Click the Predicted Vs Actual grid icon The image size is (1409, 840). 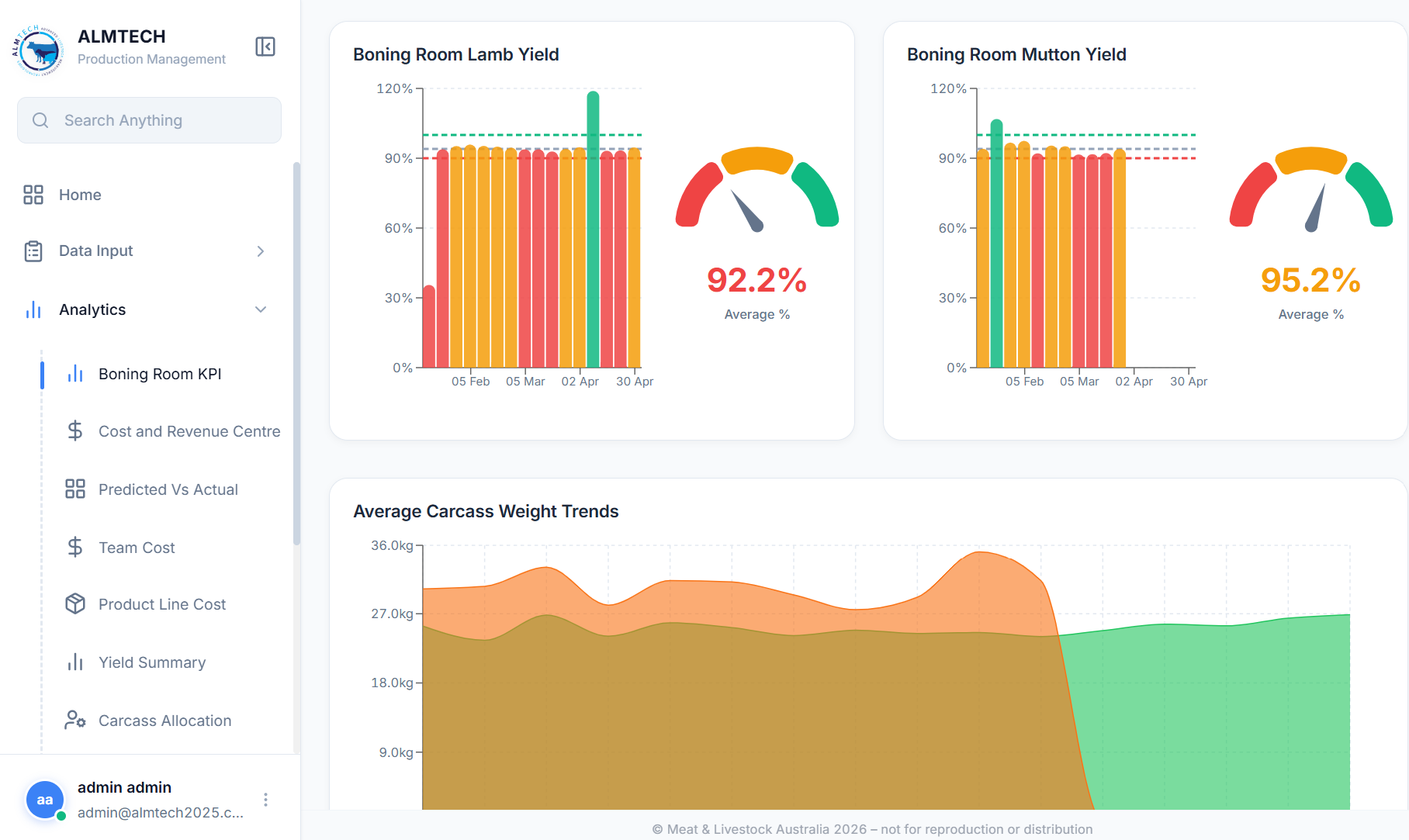tap(75, 489)
